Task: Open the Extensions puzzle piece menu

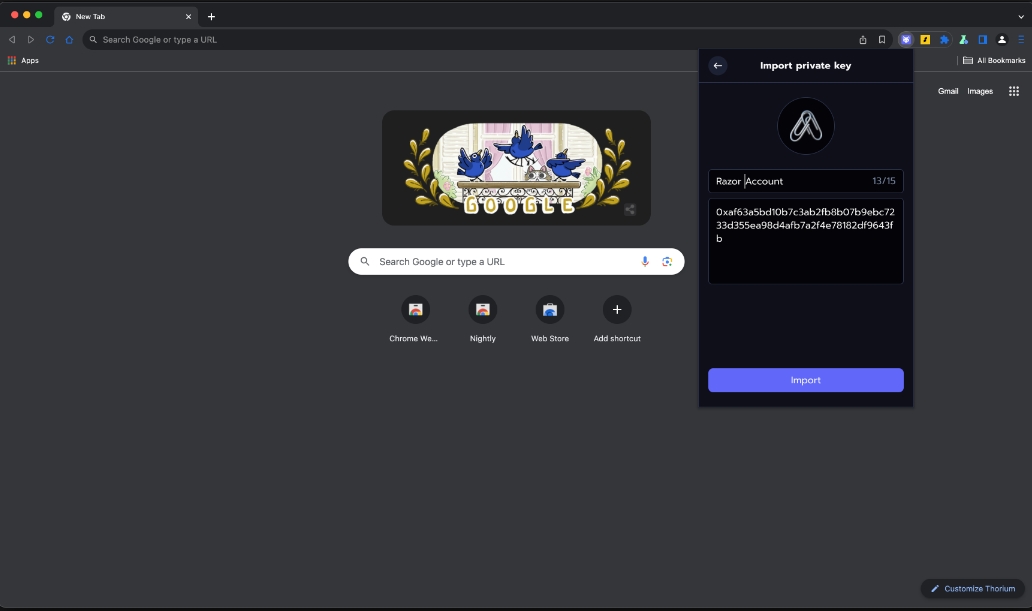Action: coord(944,40)
